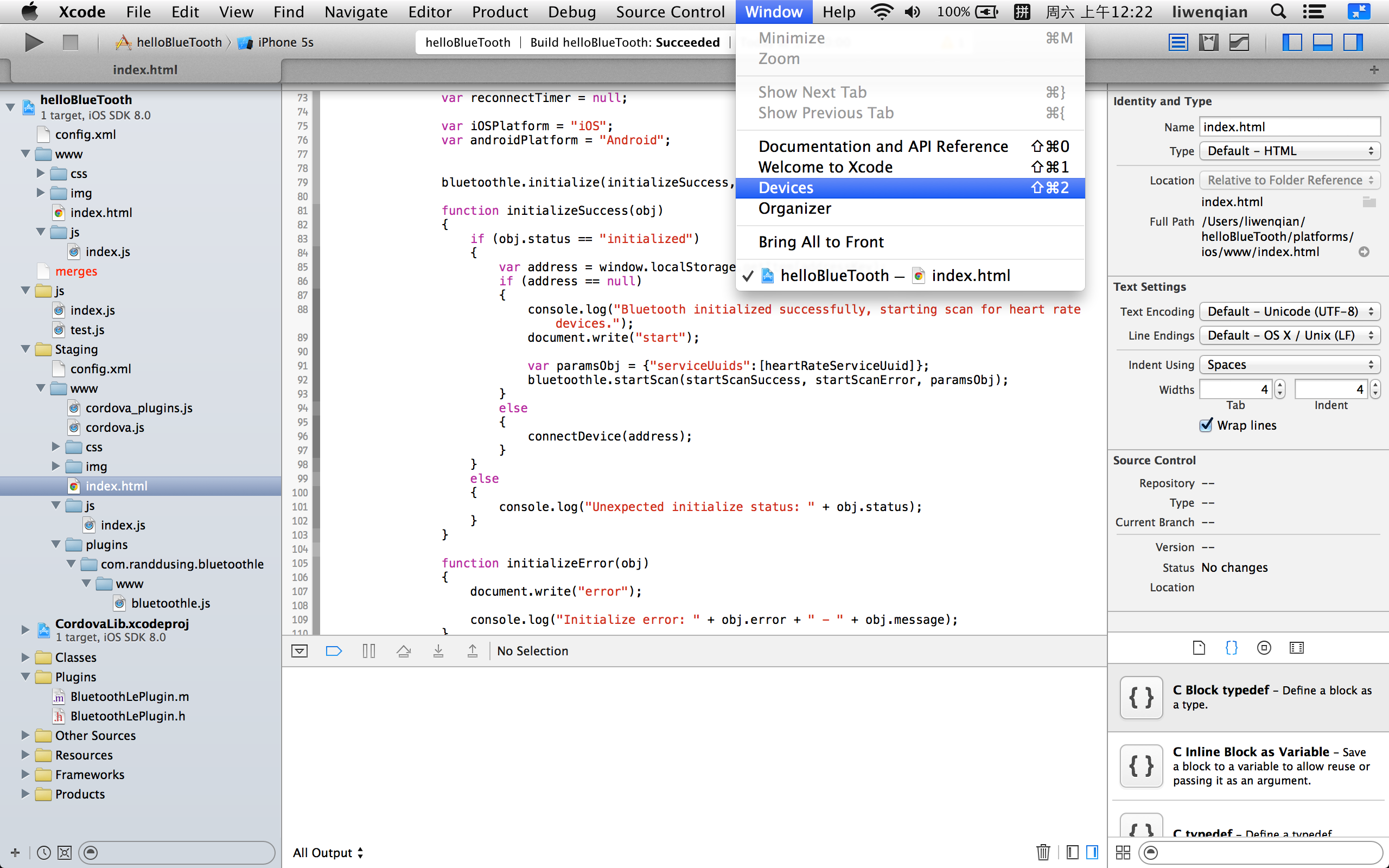Select the iPhone 5s run destination
Image resolution: width=1389 pixels, height=868 pixels.
276,42
